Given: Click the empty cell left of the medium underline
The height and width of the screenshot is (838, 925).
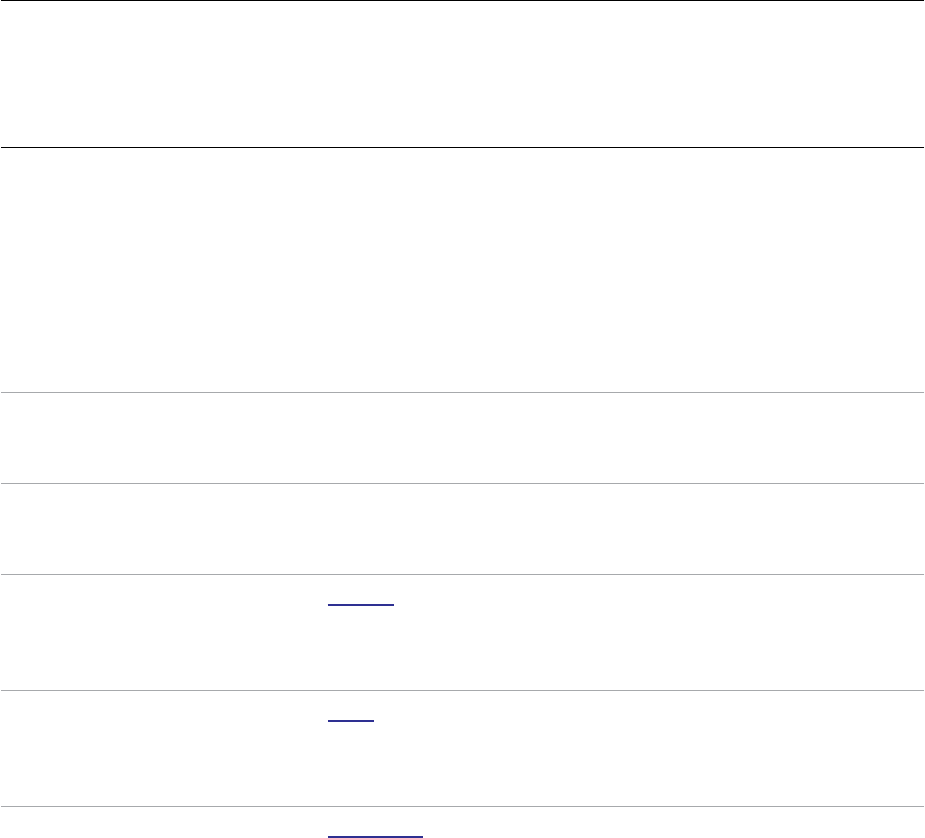Looking at the screenshot, I should pyautogui.click(x=164, y=632).
